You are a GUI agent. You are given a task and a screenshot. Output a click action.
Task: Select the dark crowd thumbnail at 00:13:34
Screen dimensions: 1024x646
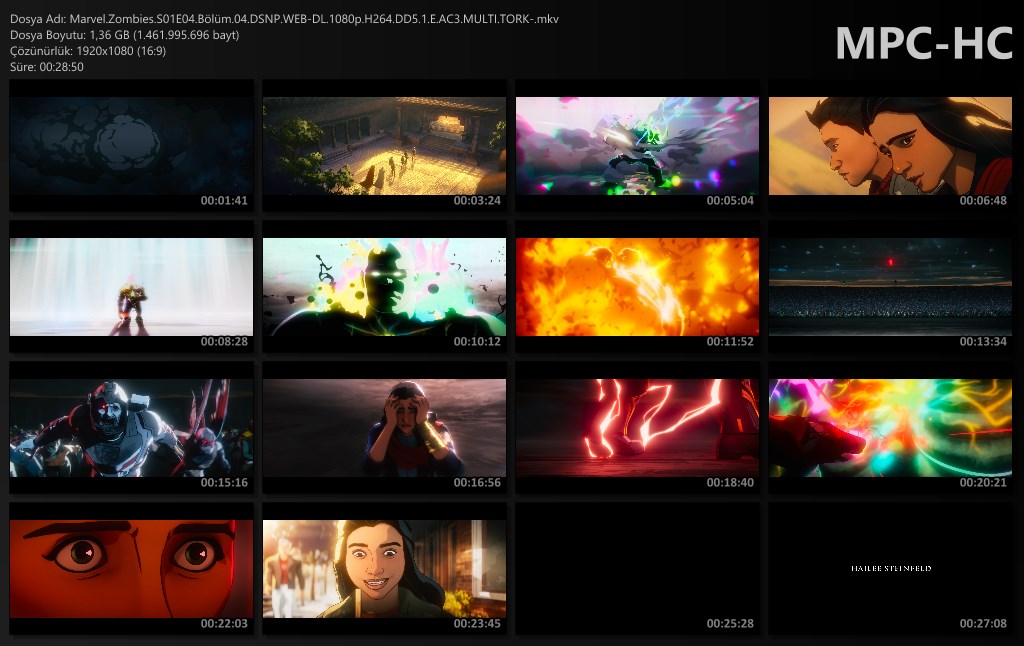click(890, 286)
